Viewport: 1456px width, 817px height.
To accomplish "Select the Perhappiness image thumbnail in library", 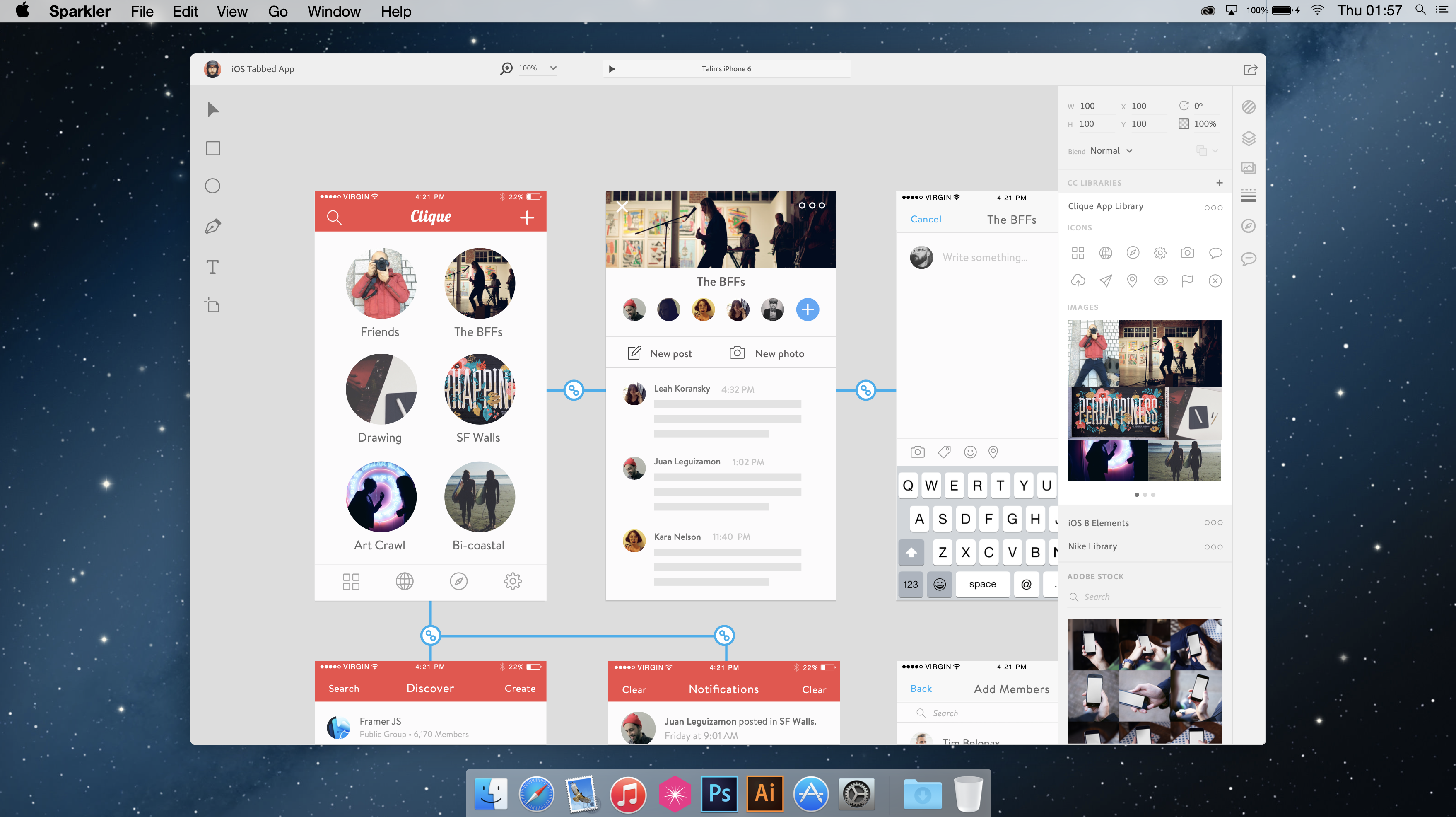I will point(1118,412).
